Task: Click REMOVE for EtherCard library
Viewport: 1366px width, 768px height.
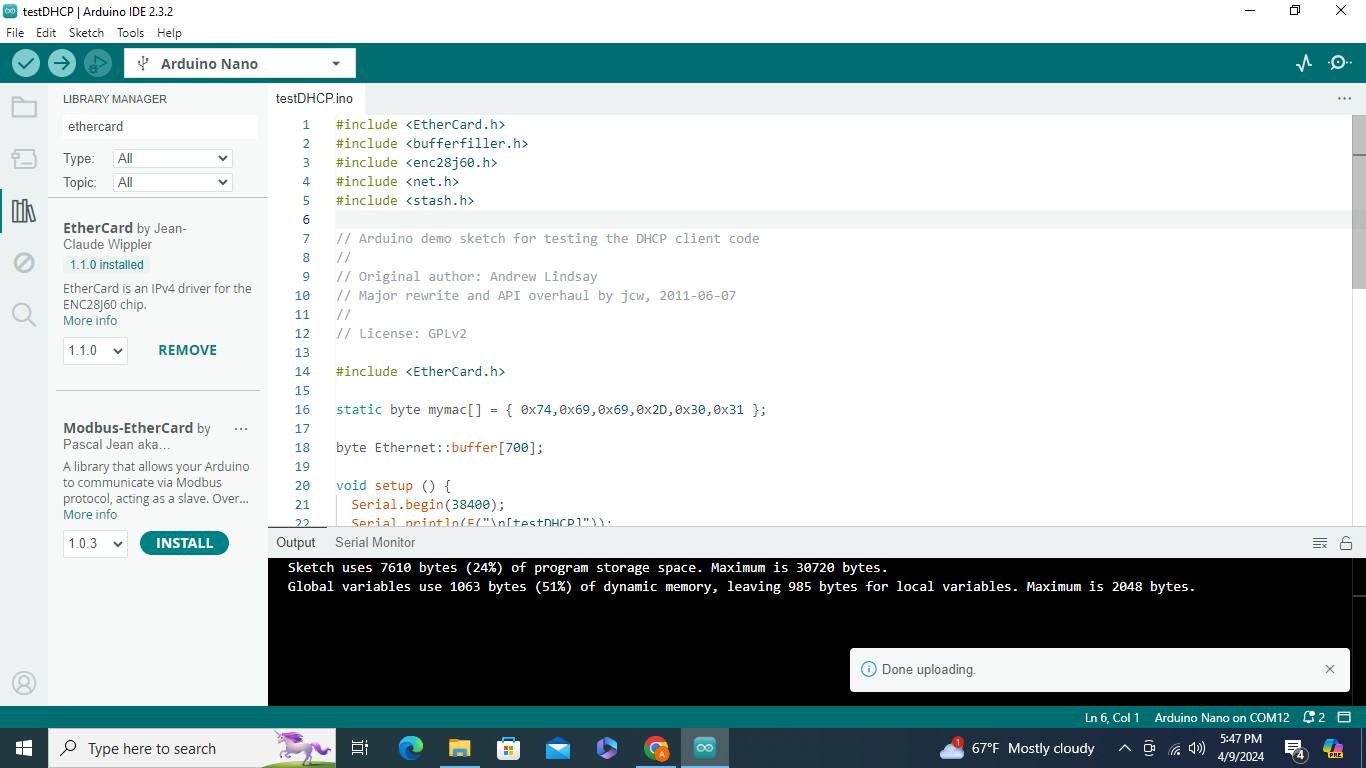Action: (187, 350)
